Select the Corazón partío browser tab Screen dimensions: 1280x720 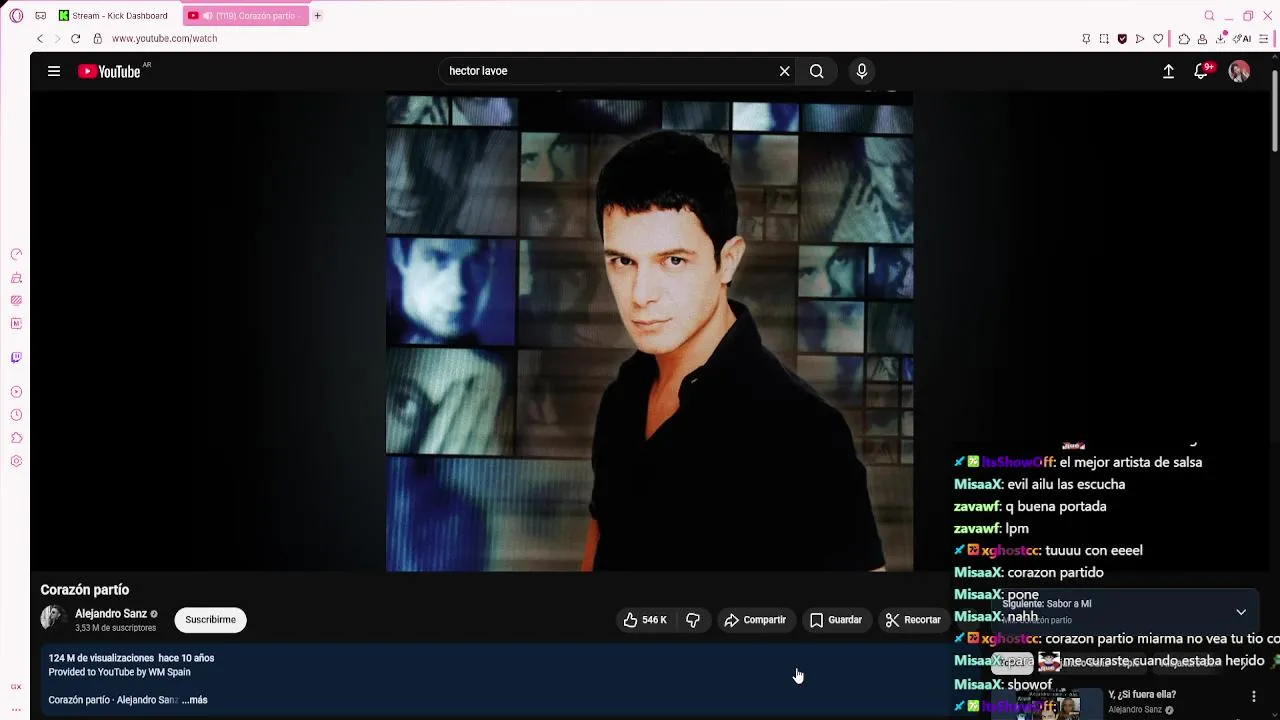246,16
